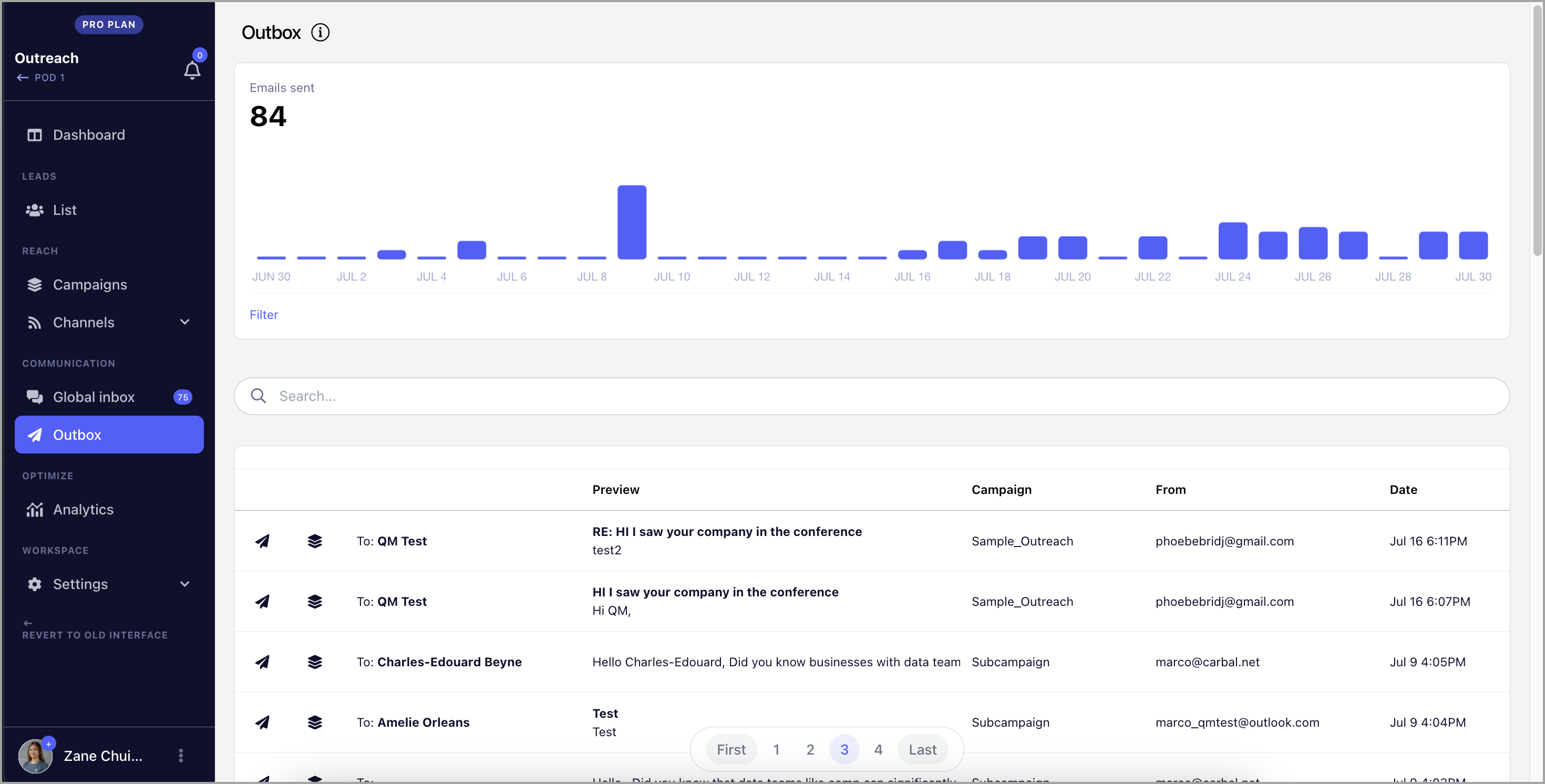The width and height of the screenshot is (1545, 784).
Task: Click the Campaign column header
Action: pyautogui.click(x=1002, y=490)
